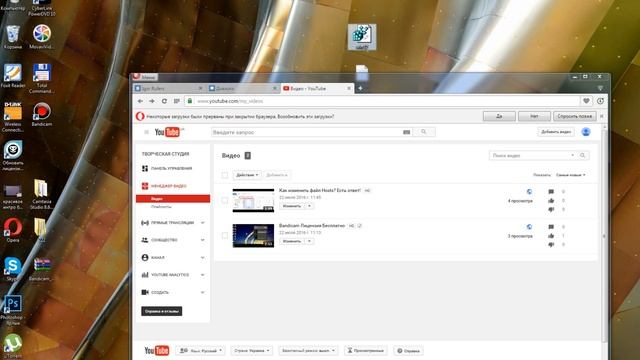Switch to the first browser tab
This screenshot has width=640, height=360.
(168, 88)
